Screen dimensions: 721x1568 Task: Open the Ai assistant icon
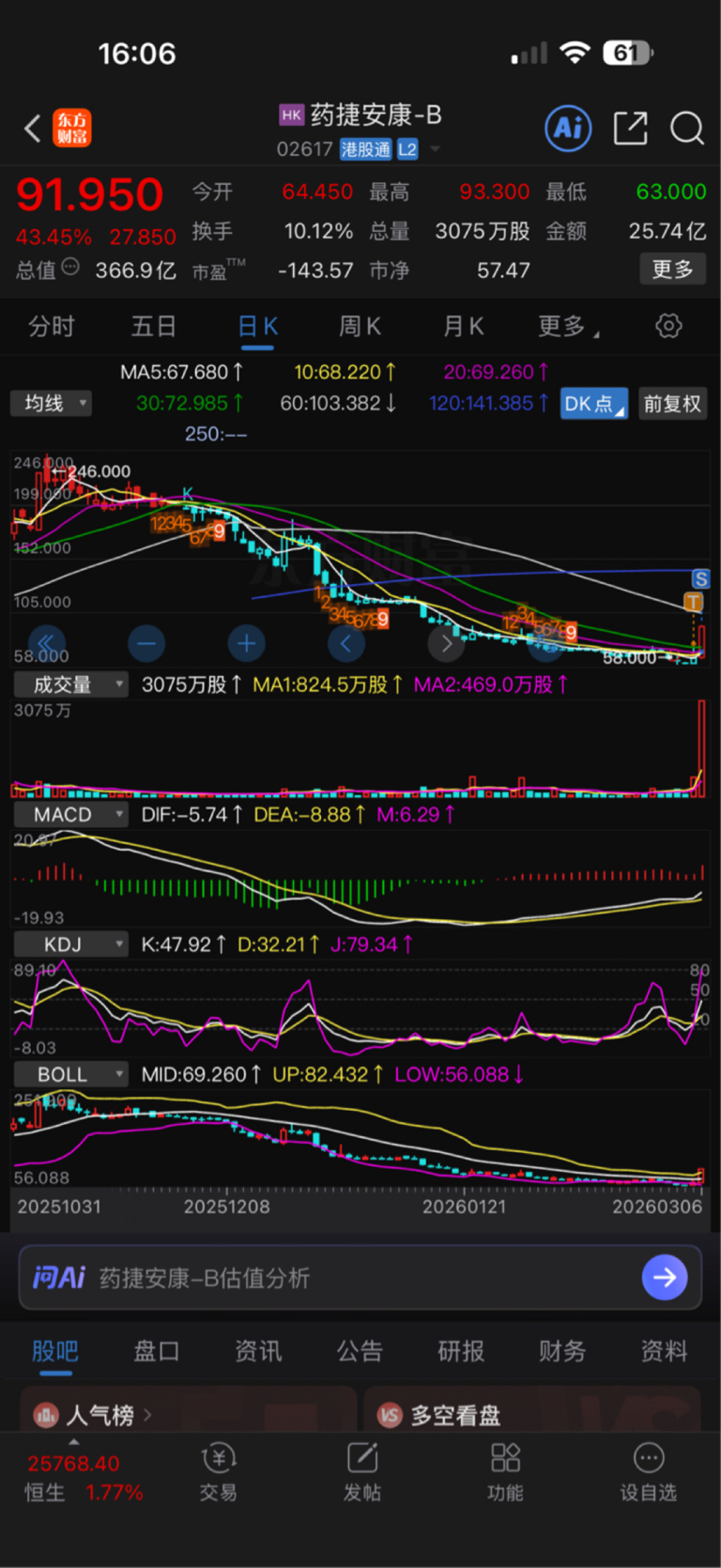pyautogui.click(x=568, y=128)
